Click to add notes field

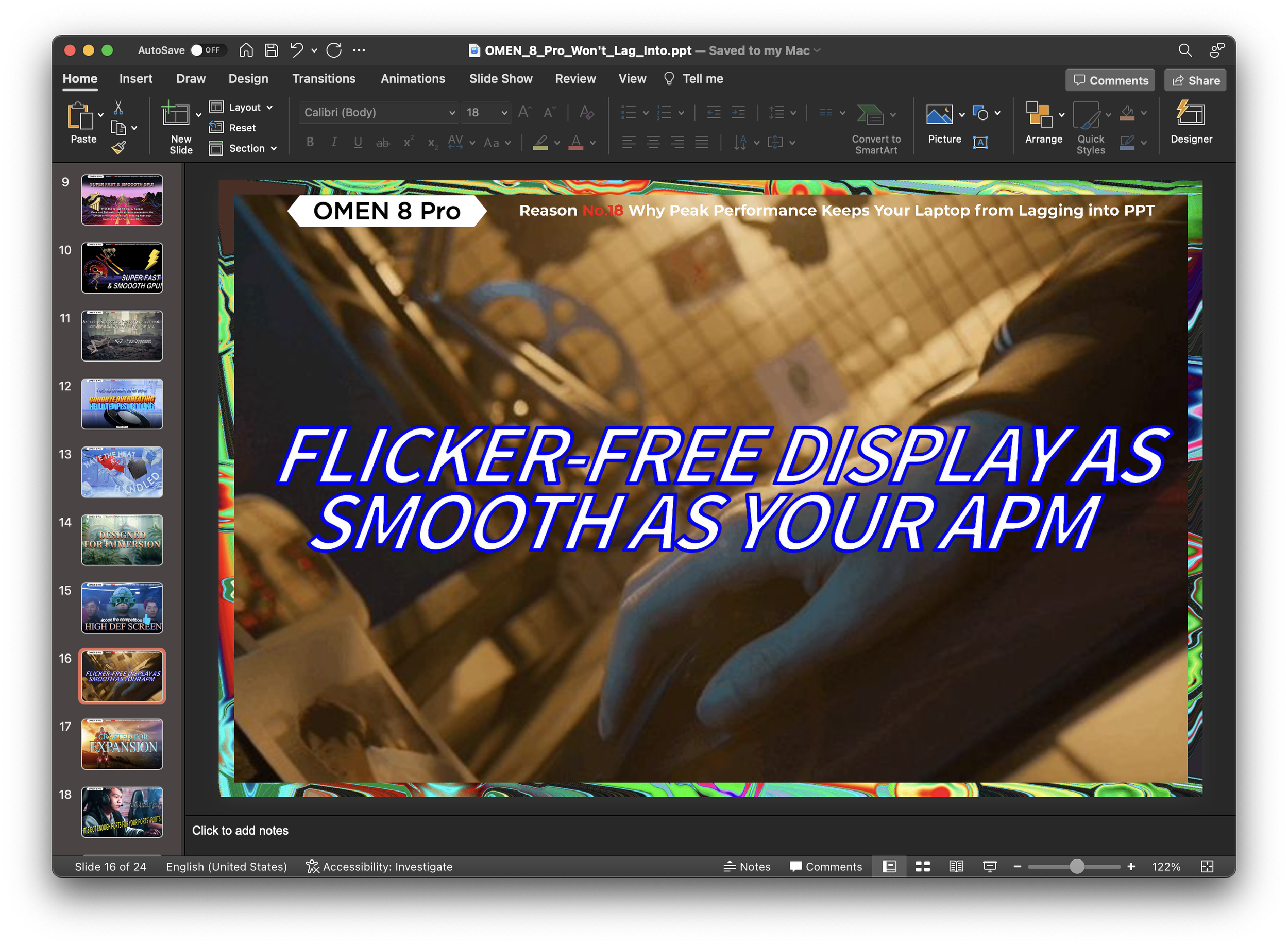click(710, 830)
